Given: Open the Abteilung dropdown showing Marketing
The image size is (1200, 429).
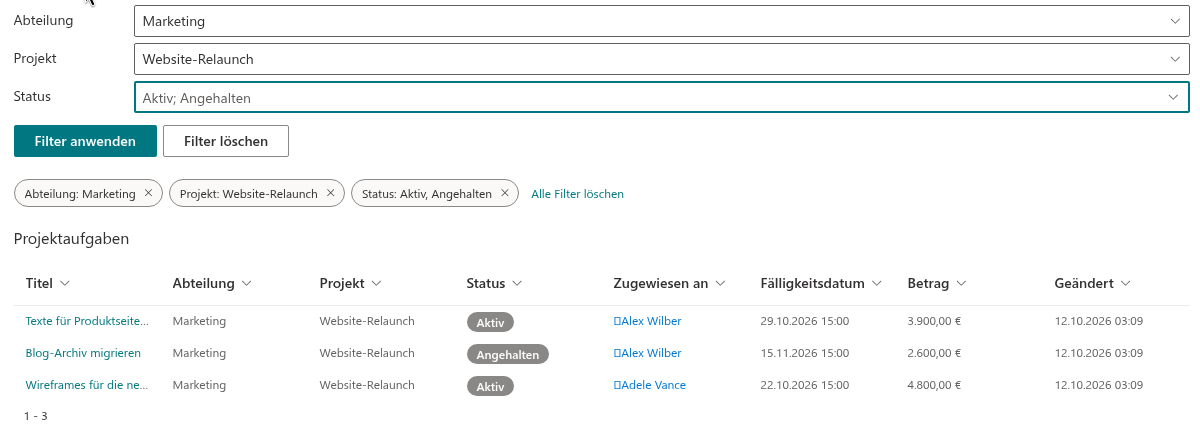Looking at the screenshot, I should 661,20.
